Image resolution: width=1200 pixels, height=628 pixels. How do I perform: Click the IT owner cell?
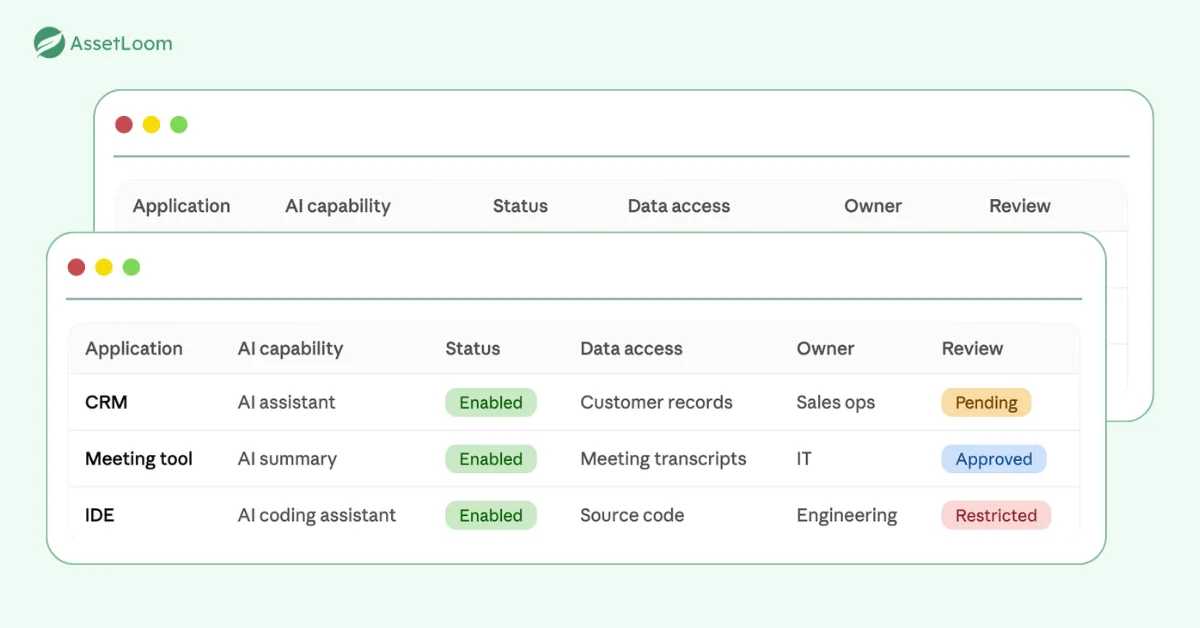804,459
